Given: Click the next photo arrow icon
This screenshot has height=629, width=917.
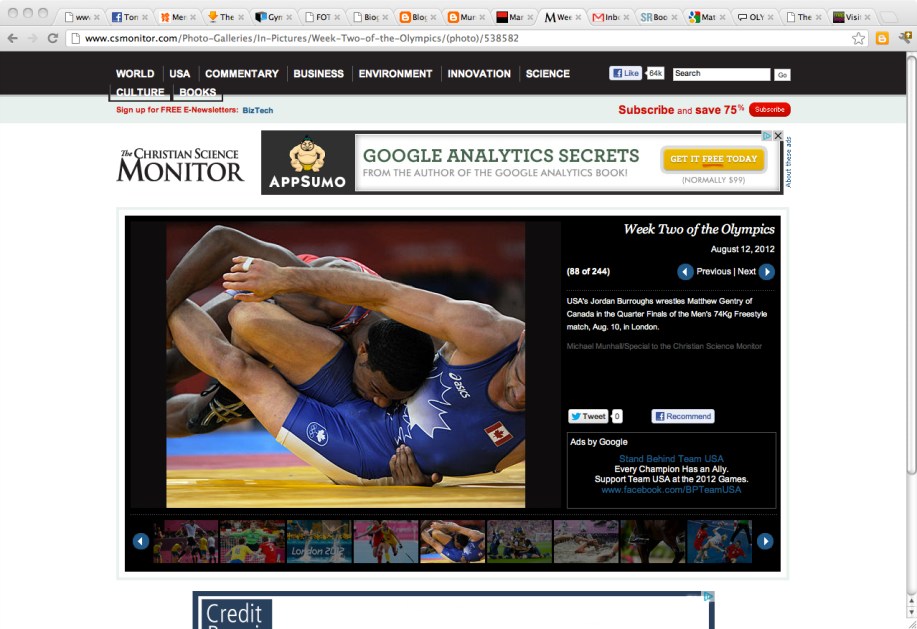Looking at the screenshot, I should (766, 272).
